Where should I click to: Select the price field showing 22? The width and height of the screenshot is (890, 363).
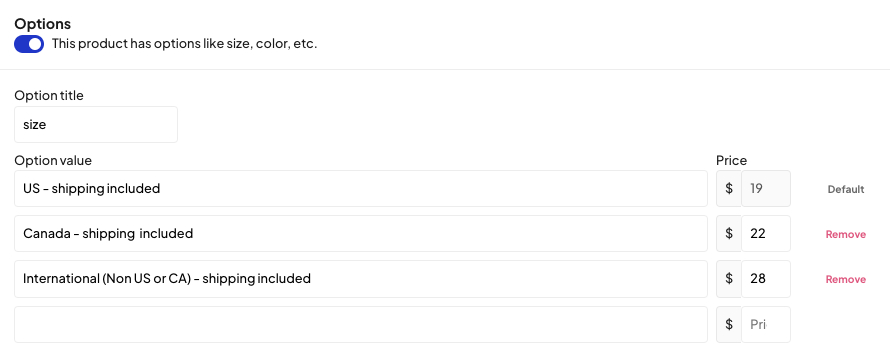pyautogui.click(x=766, y=234)
